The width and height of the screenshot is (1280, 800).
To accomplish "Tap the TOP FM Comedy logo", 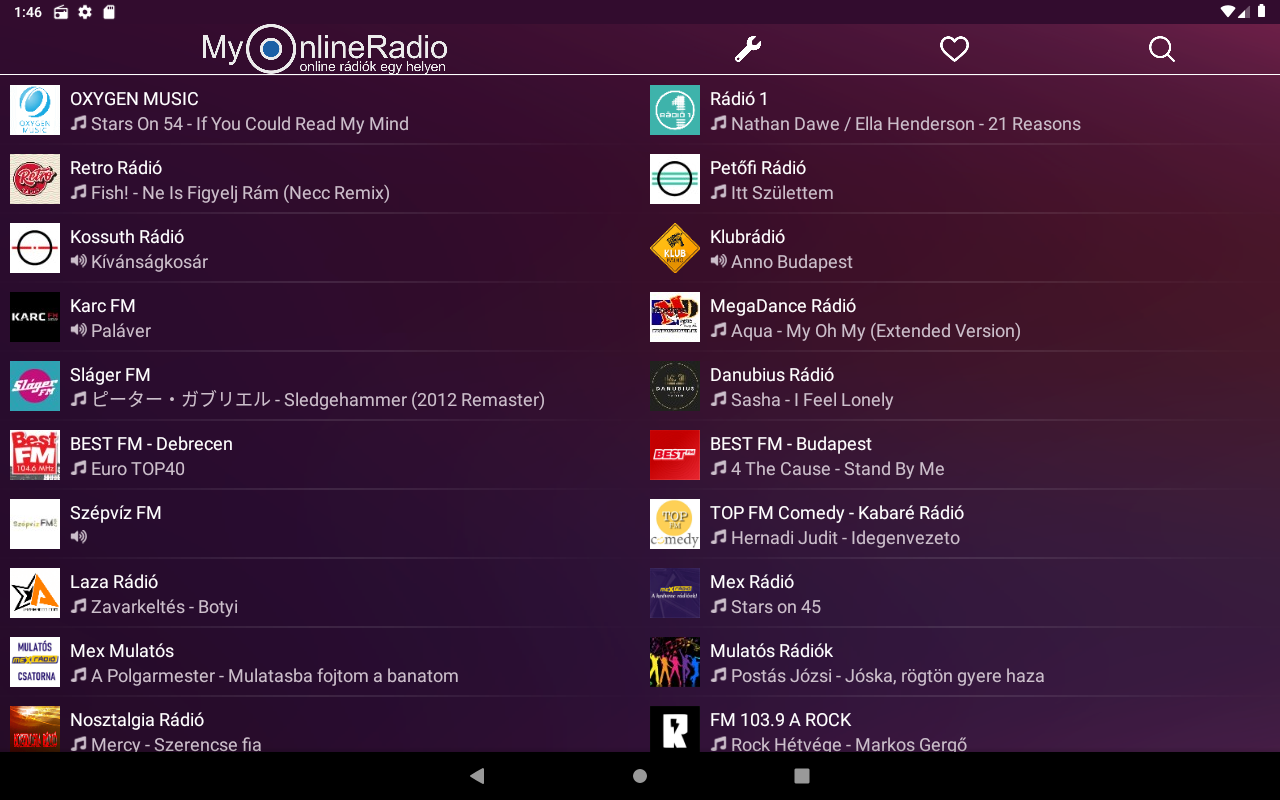I will click(x=675, y=524).
